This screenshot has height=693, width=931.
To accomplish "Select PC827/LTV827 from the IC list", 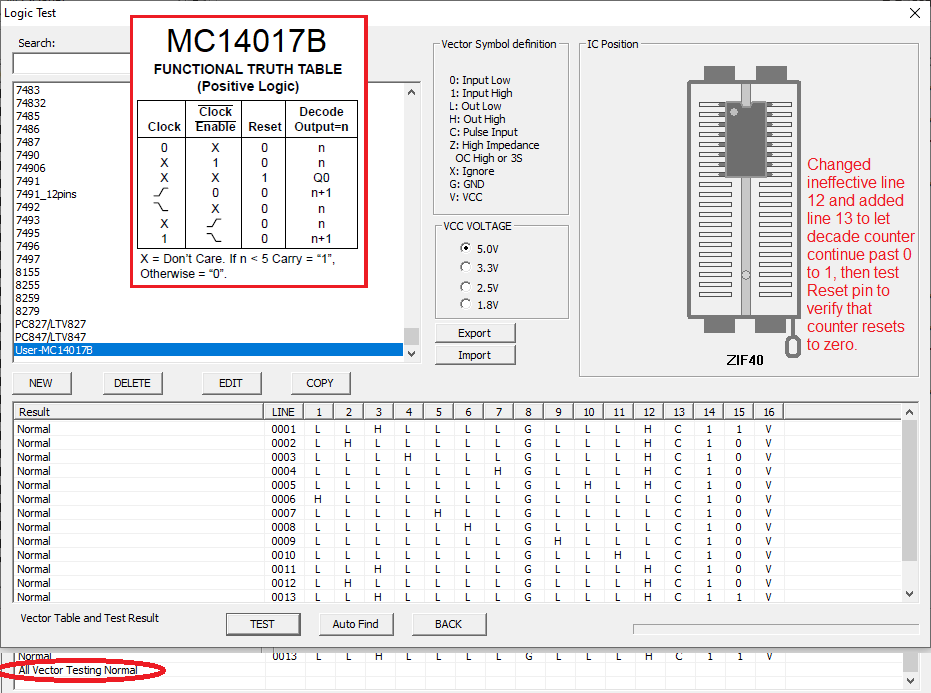I will pyautogui.click(x=51, y=324).
